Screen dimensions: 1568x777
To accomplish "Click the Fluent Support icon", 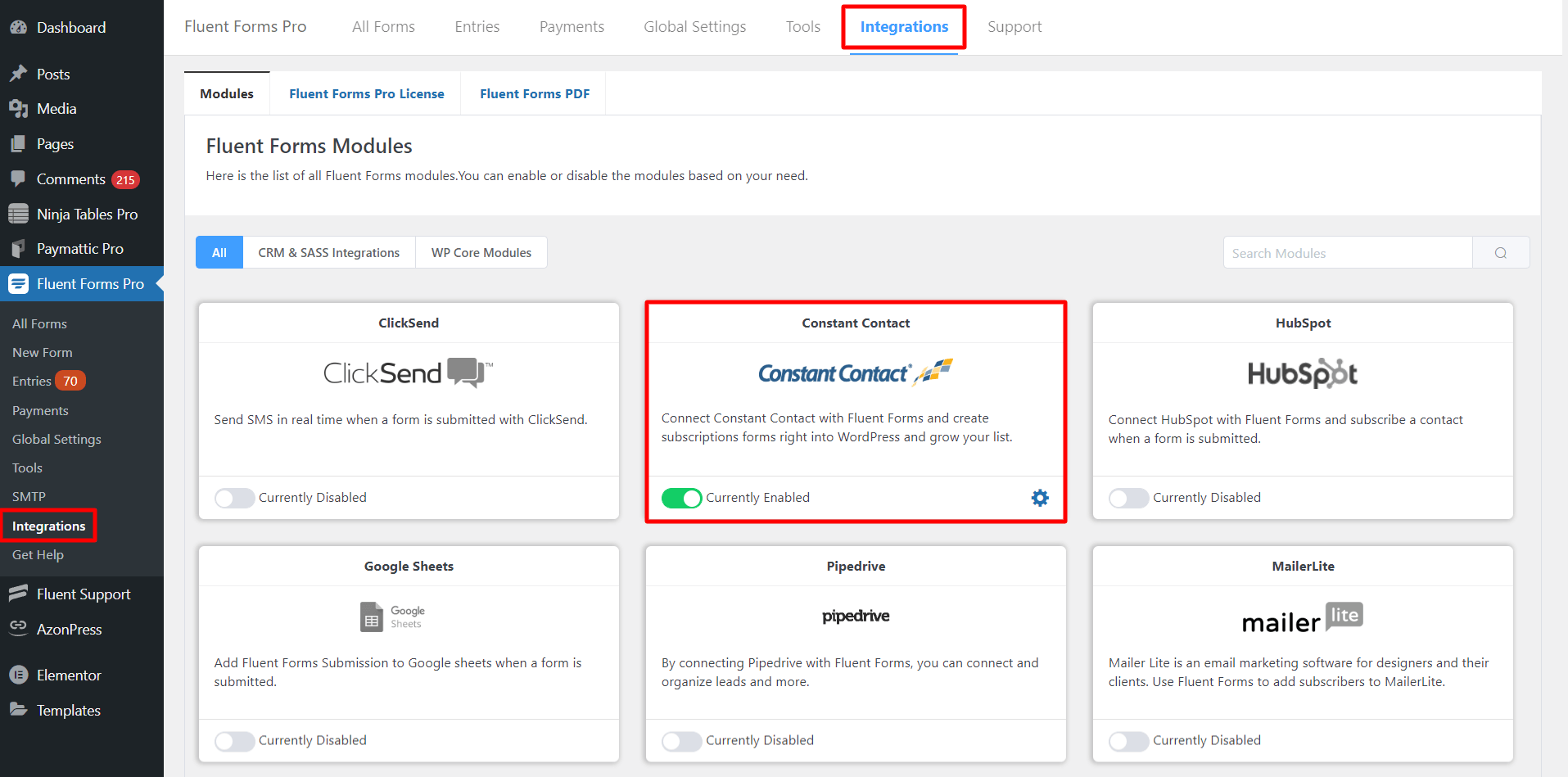I will pos(18,594).
